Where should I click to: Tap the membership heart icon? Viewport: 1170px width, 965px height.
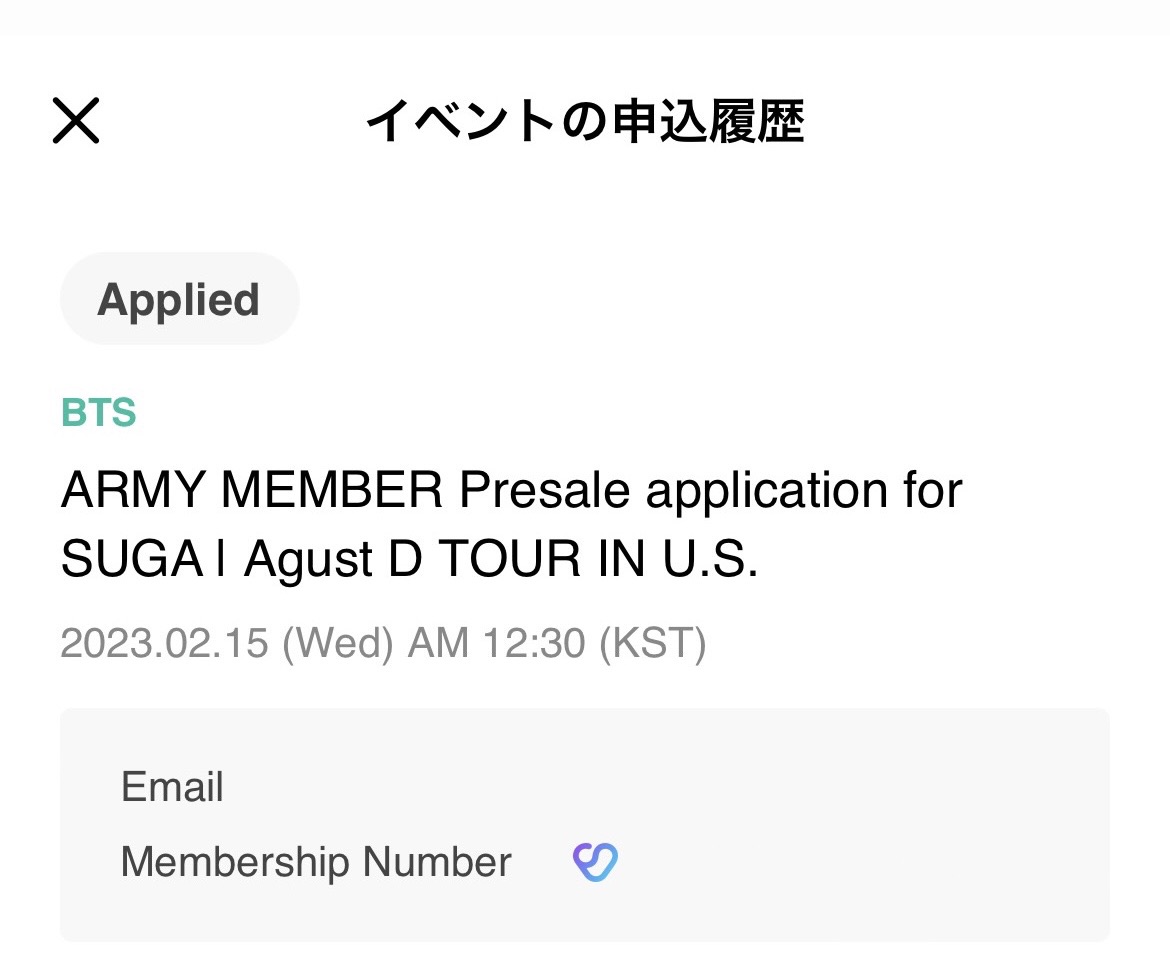click(x=595, y=862)
